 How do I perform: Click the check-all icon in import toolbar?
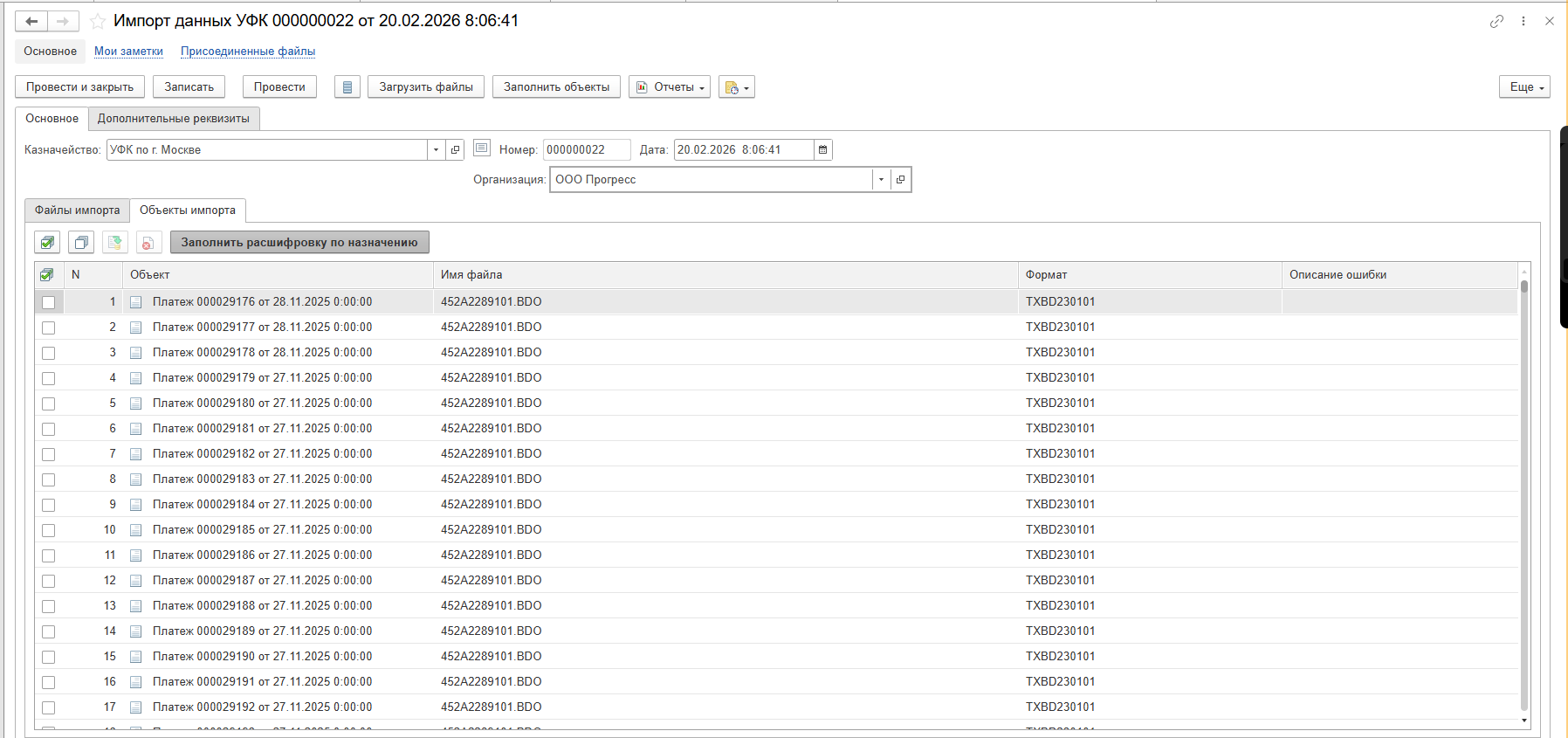point(47,243)
